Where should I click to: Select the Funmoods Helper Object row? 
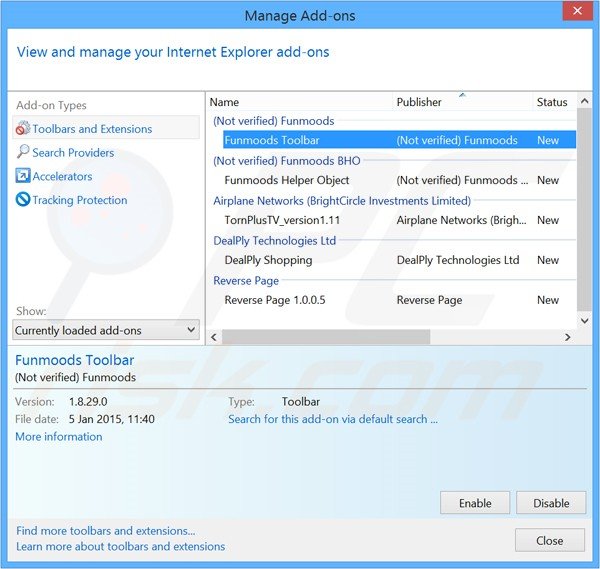tap(399, 180)
